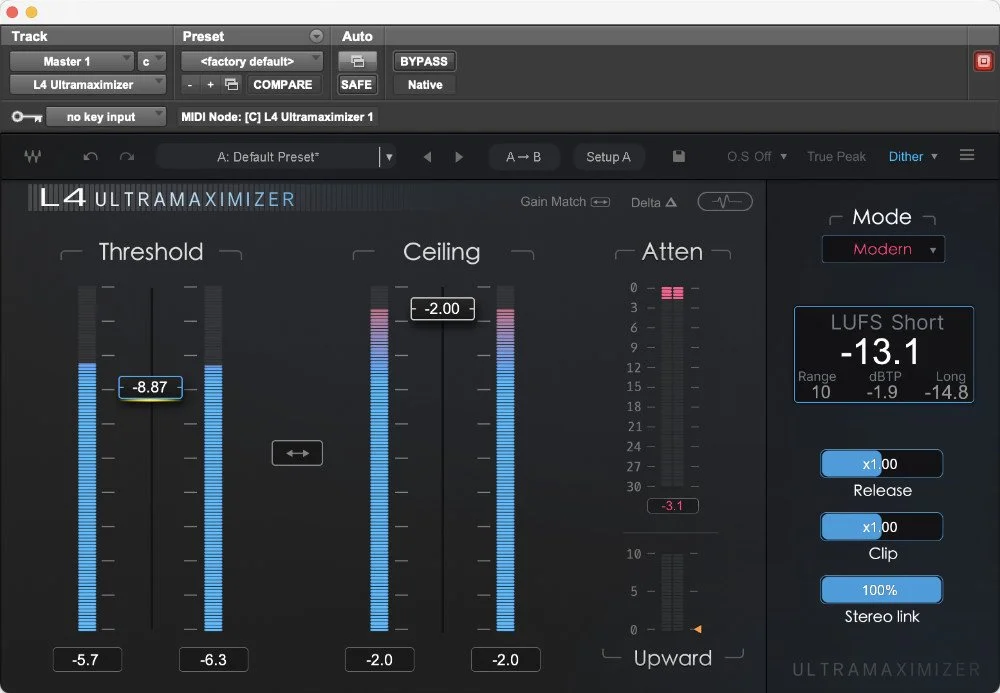This screenshot has width=1000, height=693.
Task: Redo the last plugin change
Action: [127, 156]
